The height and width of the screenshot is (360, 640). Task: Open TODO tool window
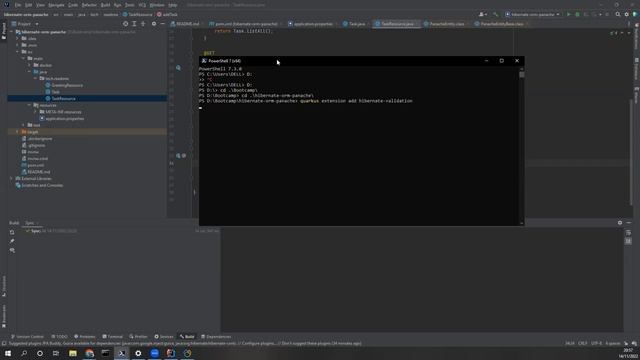pyautogui.click(x=60, y=337)
